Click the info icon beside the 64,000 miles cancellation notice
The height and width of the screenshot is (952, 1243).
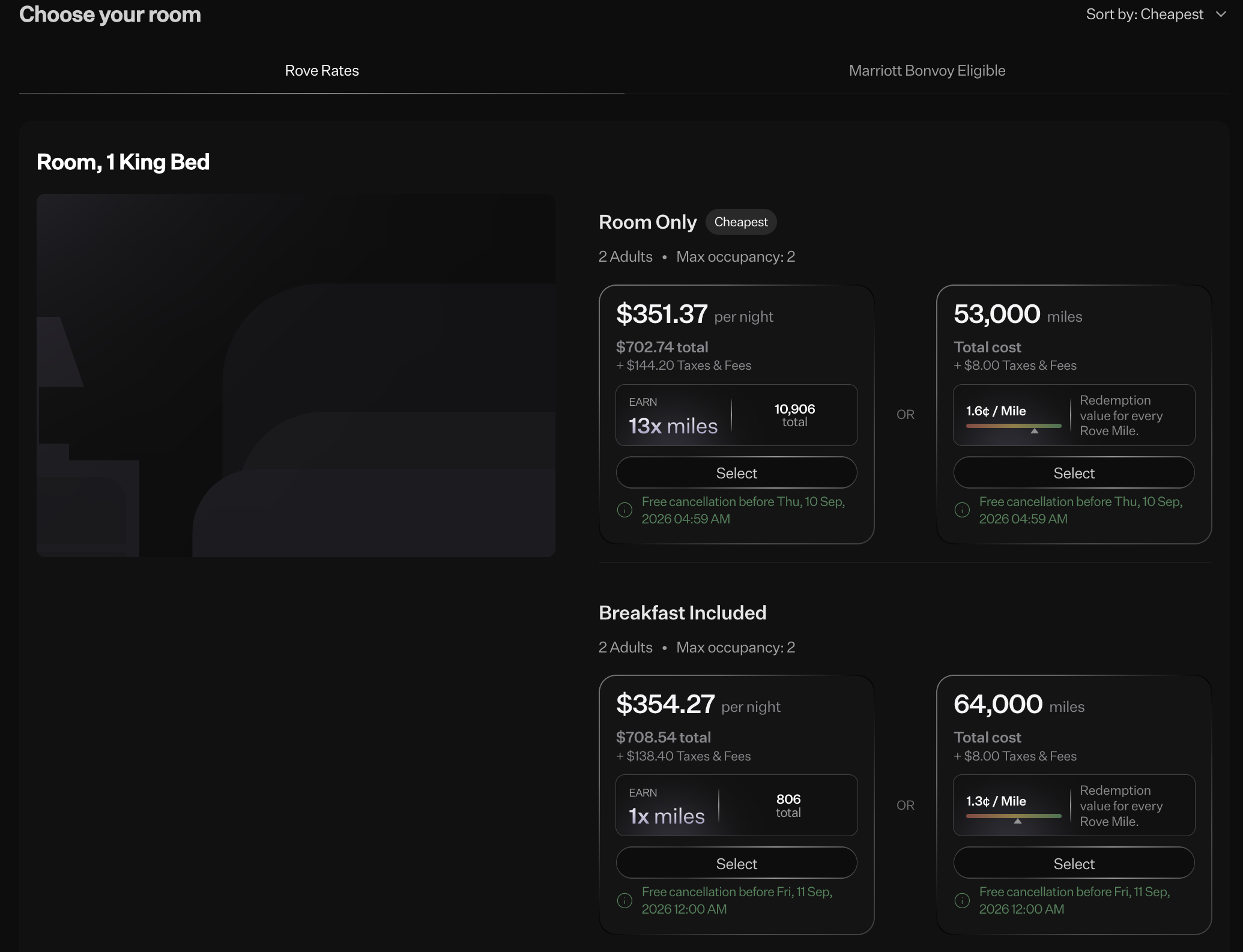coord(962,900)
